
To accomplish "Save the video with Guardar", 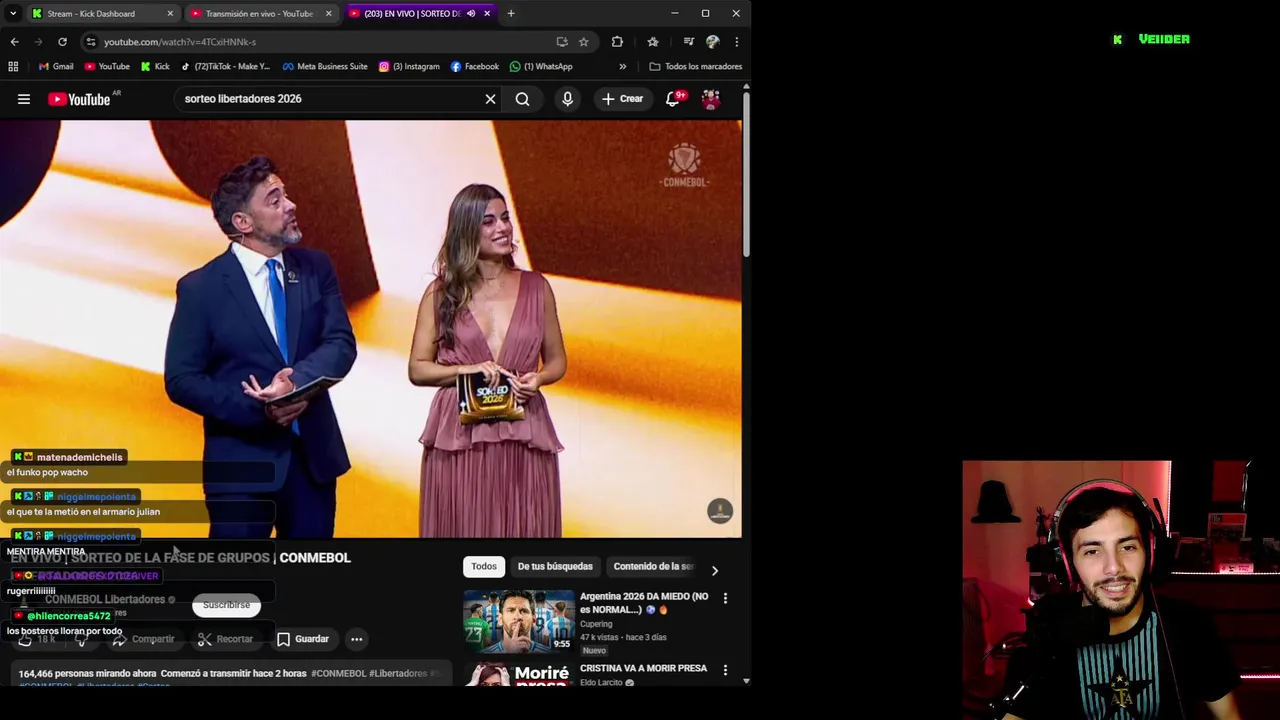I will click(x=302, y=639).
